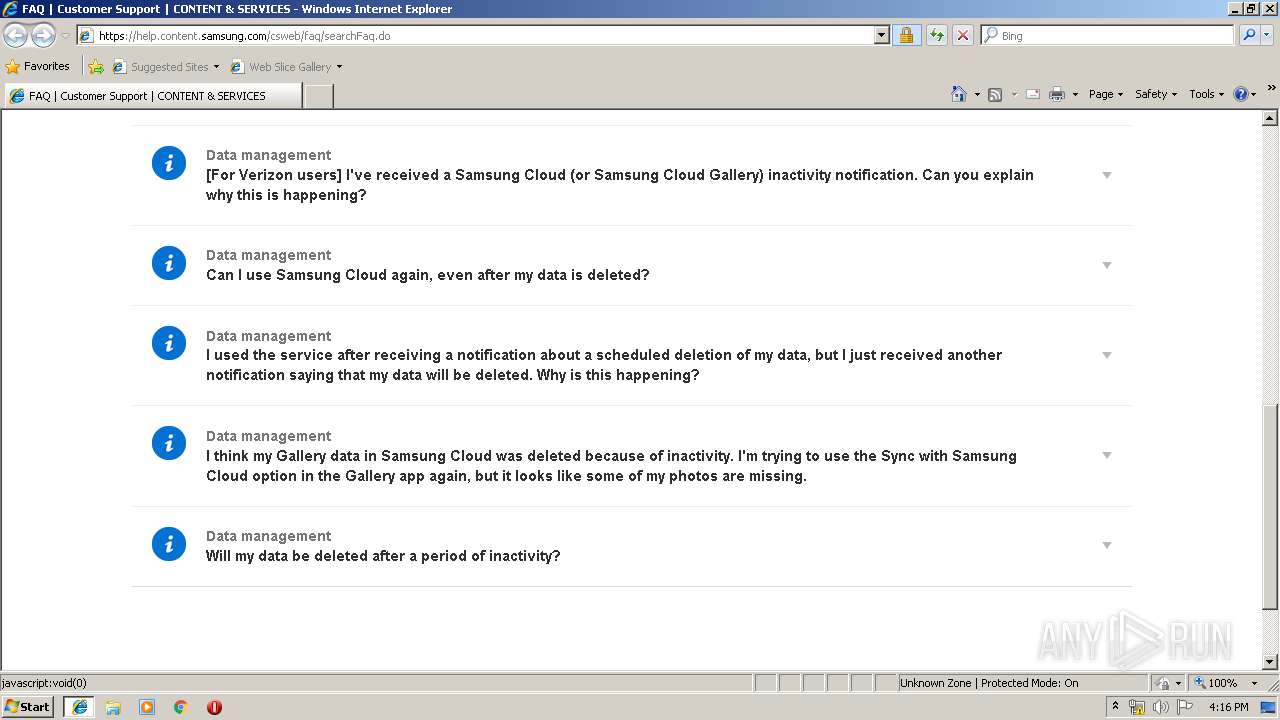Click the browser Back arrow button
This screenshot has width=1280, height=720.
tap(15, 35)
